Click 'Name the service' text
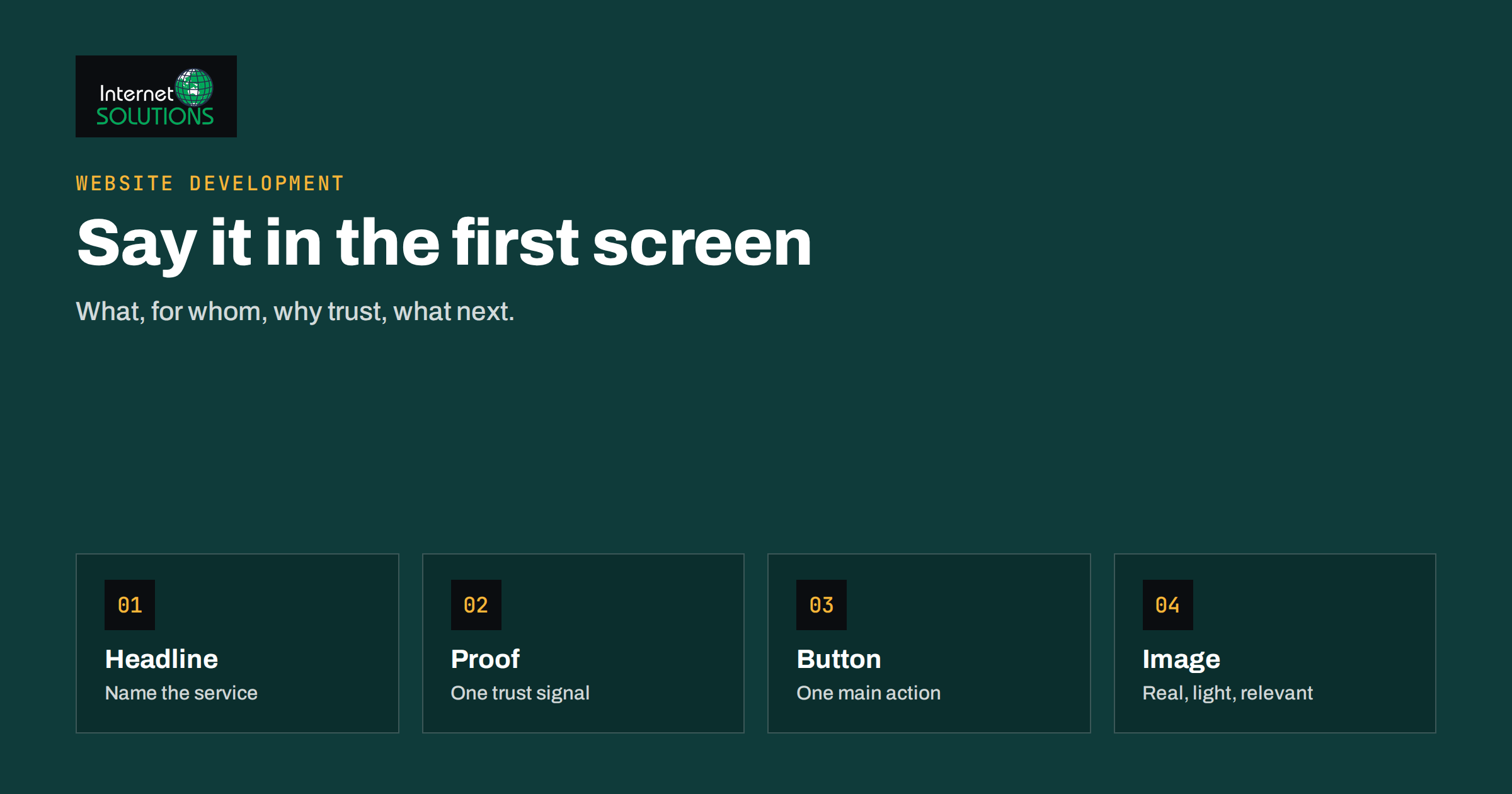This screenshot has height=794, width=1512. click(x=181, y=693)
